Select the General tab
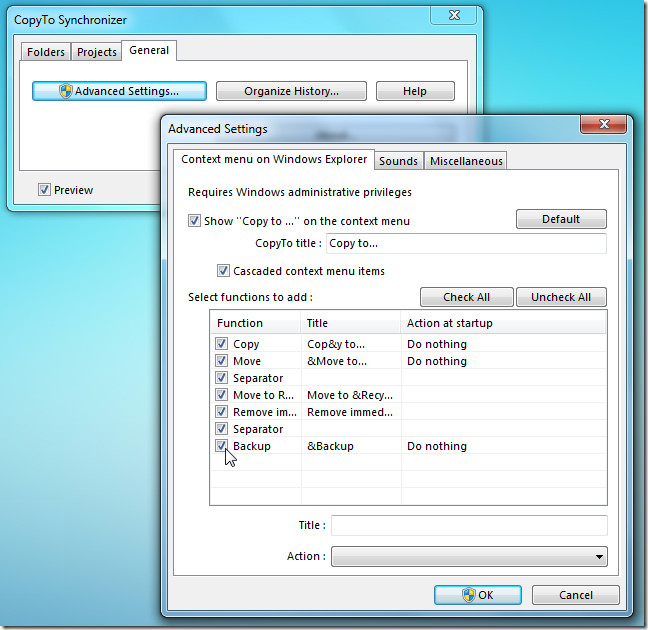648x630 pixels. (x=149, y=50)
